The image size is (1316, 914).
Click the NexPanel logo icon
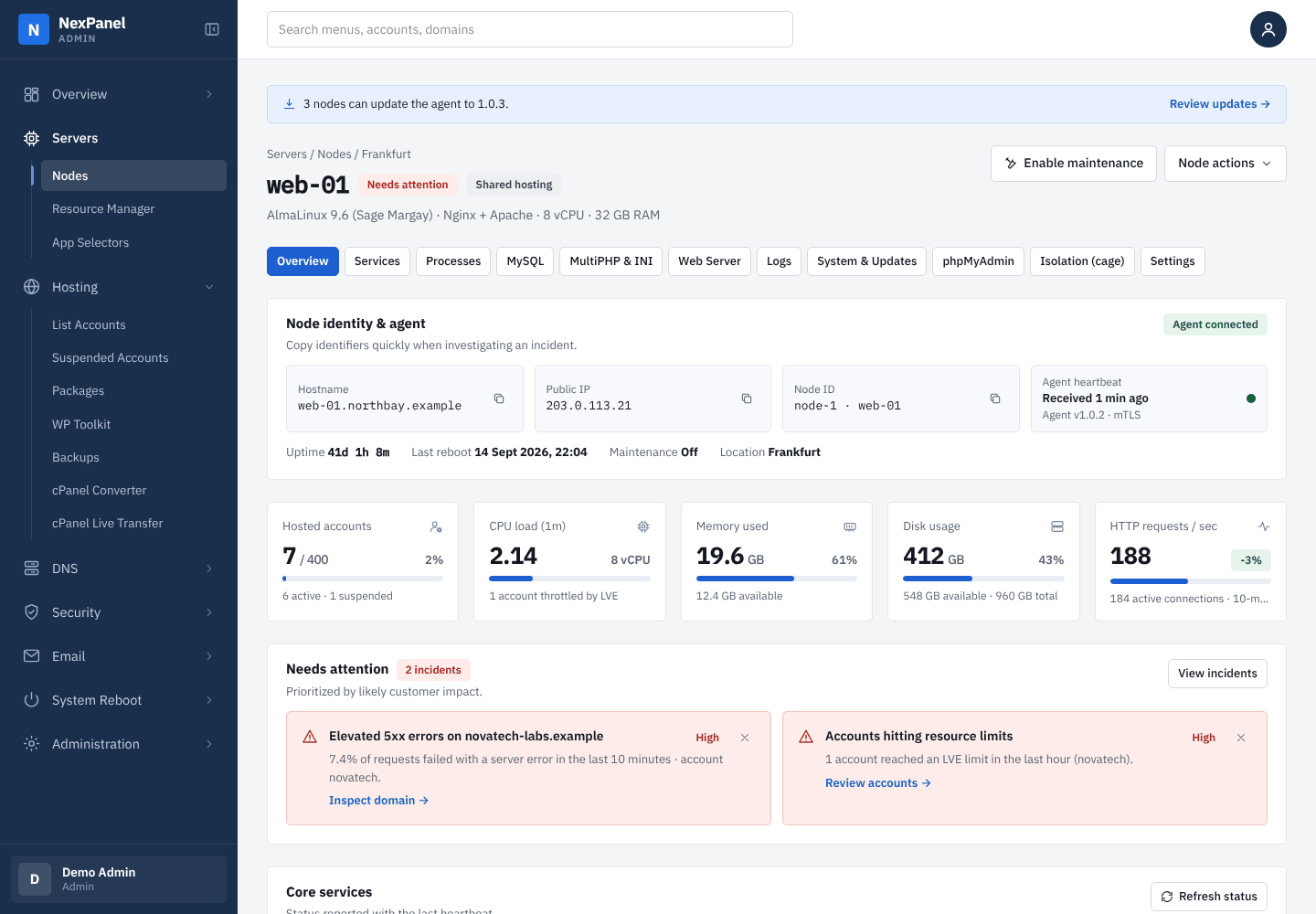[x=34, y=29]
